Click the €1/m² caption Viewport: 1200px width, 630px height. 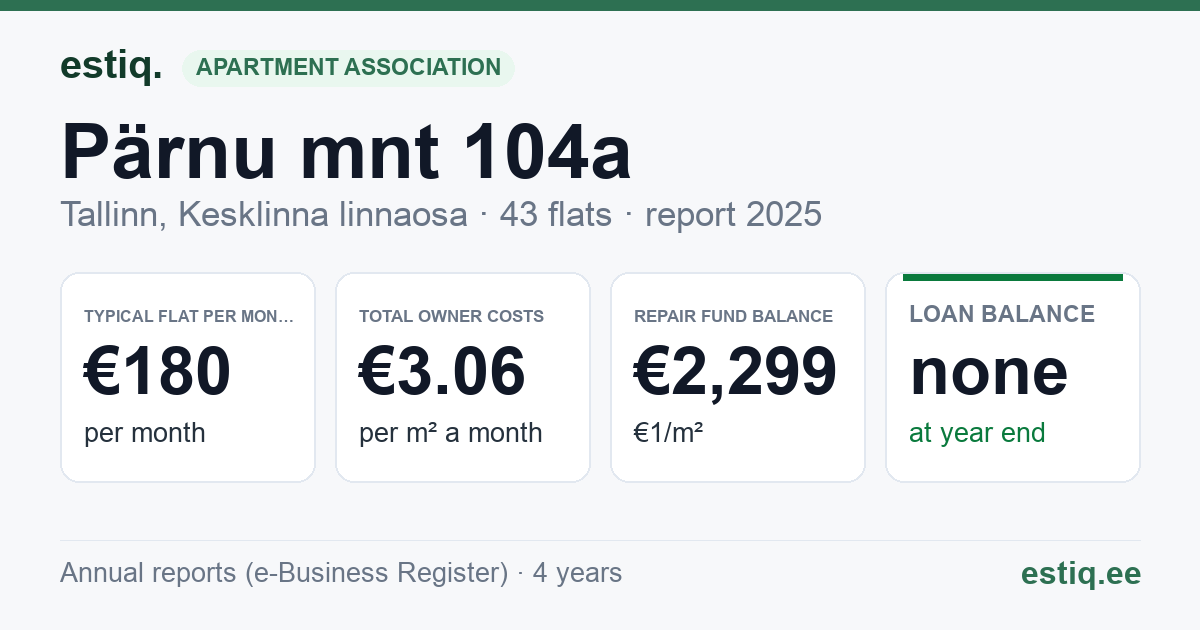tap(669, 433)
